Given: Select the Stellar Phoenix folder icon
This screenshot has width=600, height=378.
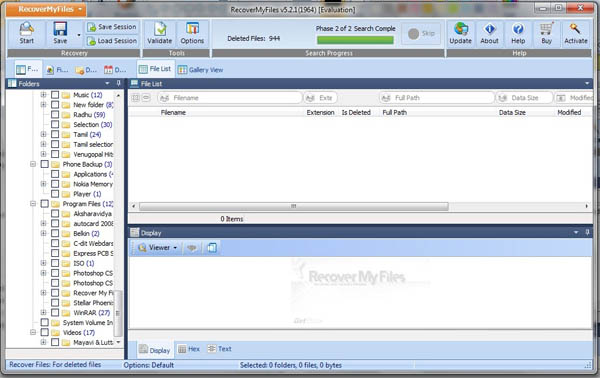Looking at the screenshot, I should 66,303.
